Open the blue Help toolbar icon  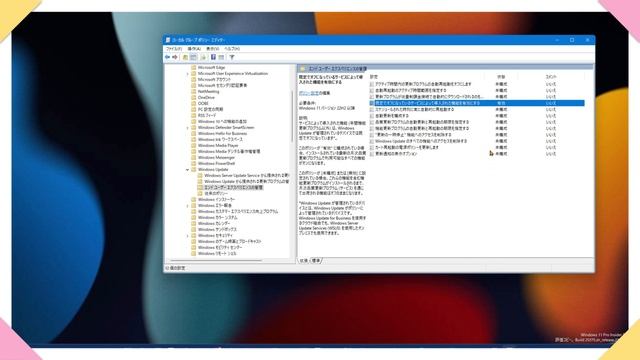click(213, 57)
